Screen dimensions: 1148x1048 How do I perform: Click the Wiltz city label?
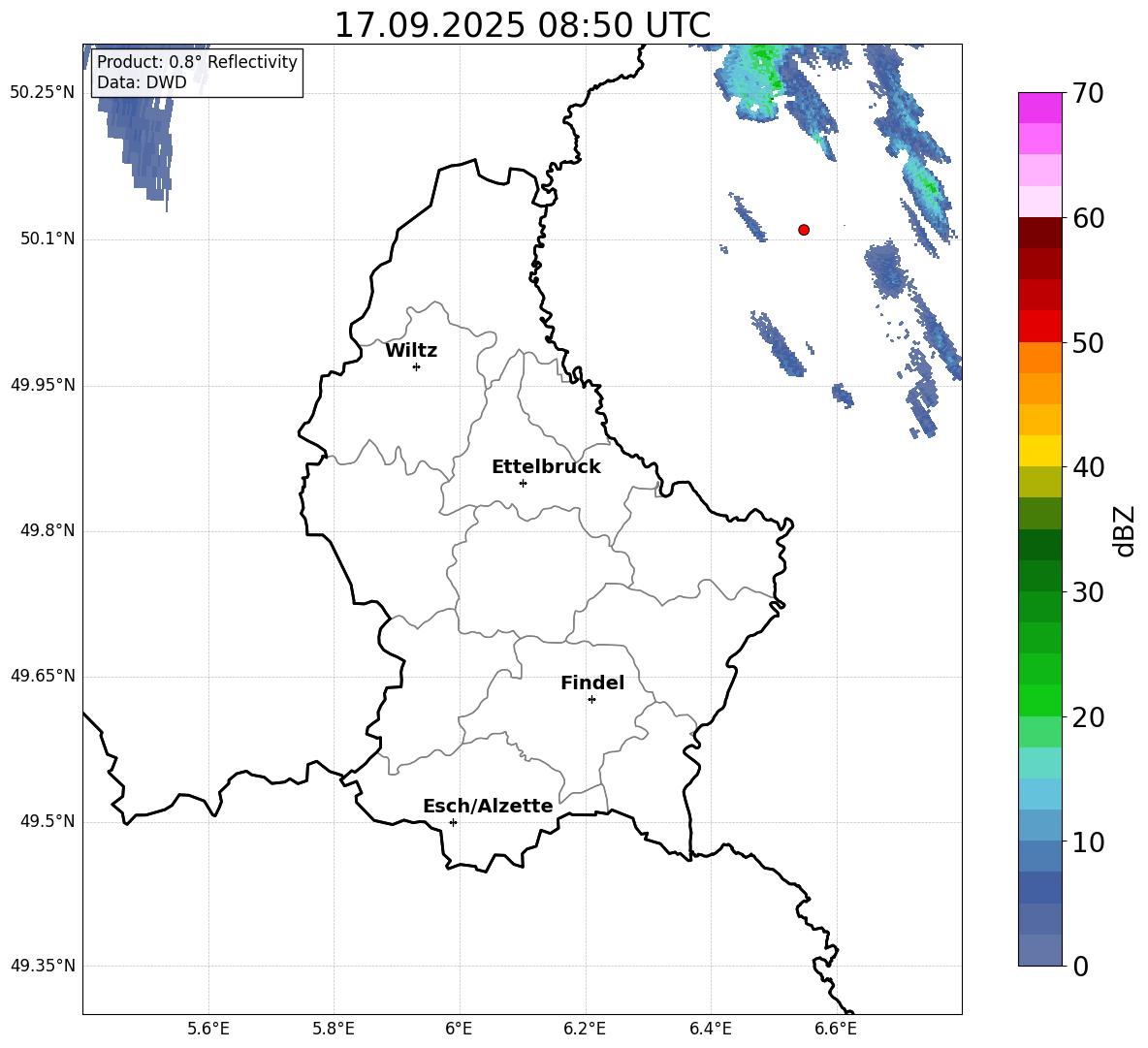(411, 351)
